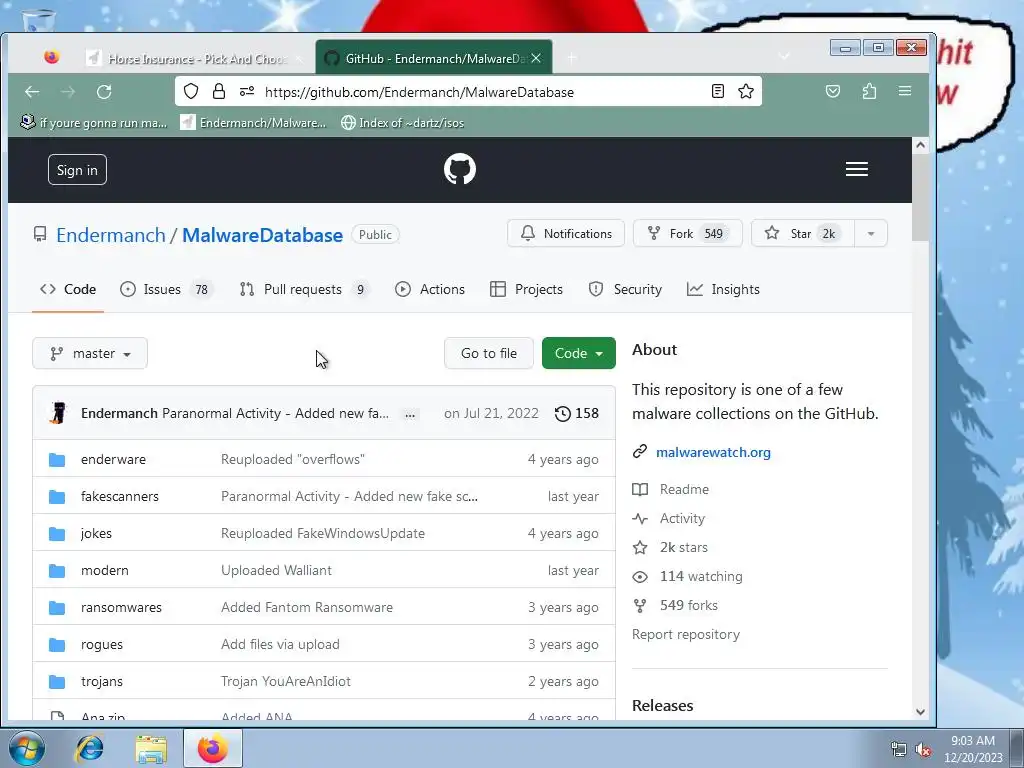Open the Windows Start button
Viewport: 1024px width, 768px height.
pos(27,748)
